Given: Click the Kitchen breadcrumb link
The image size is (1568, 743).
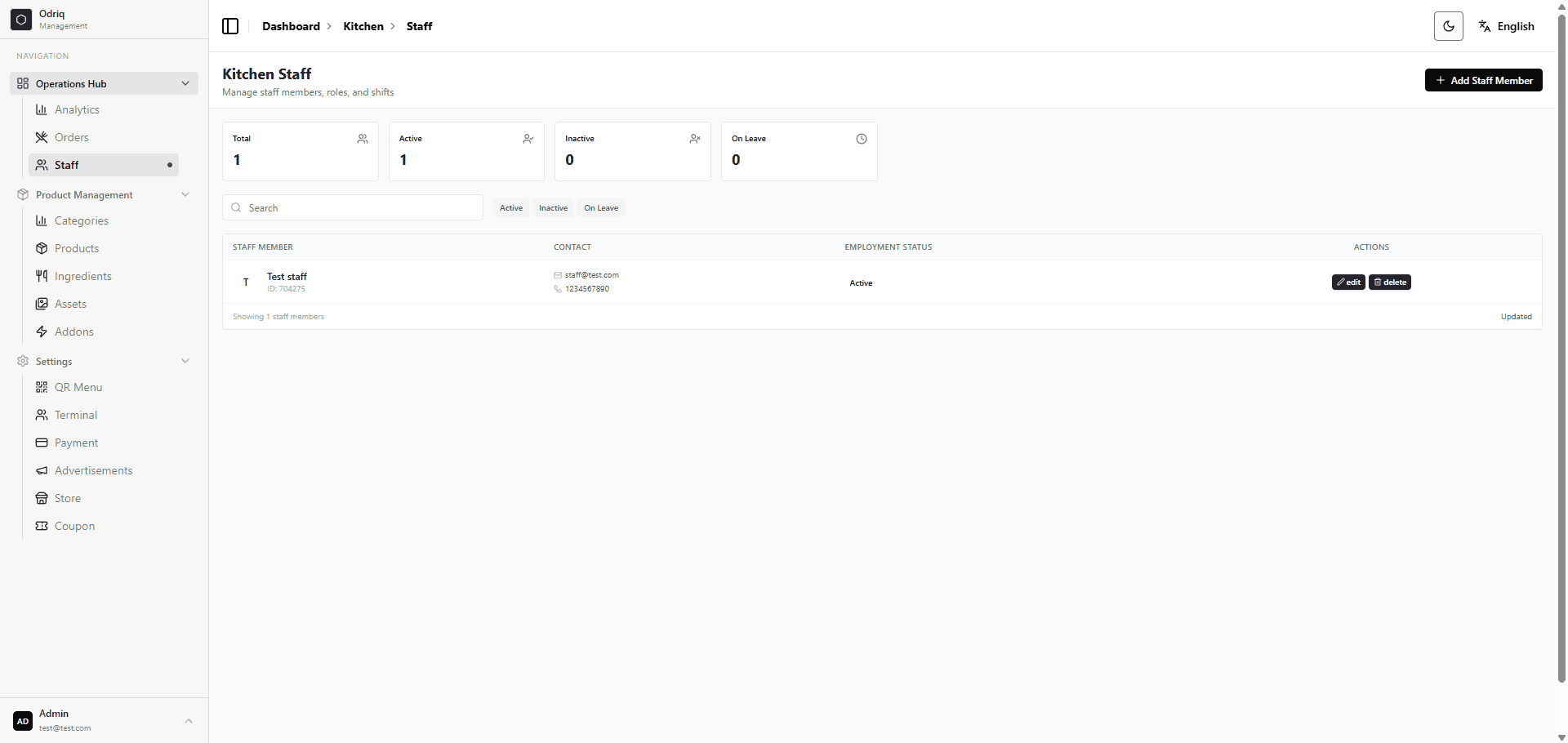Looking at the screenshot, I should [363, 26].
